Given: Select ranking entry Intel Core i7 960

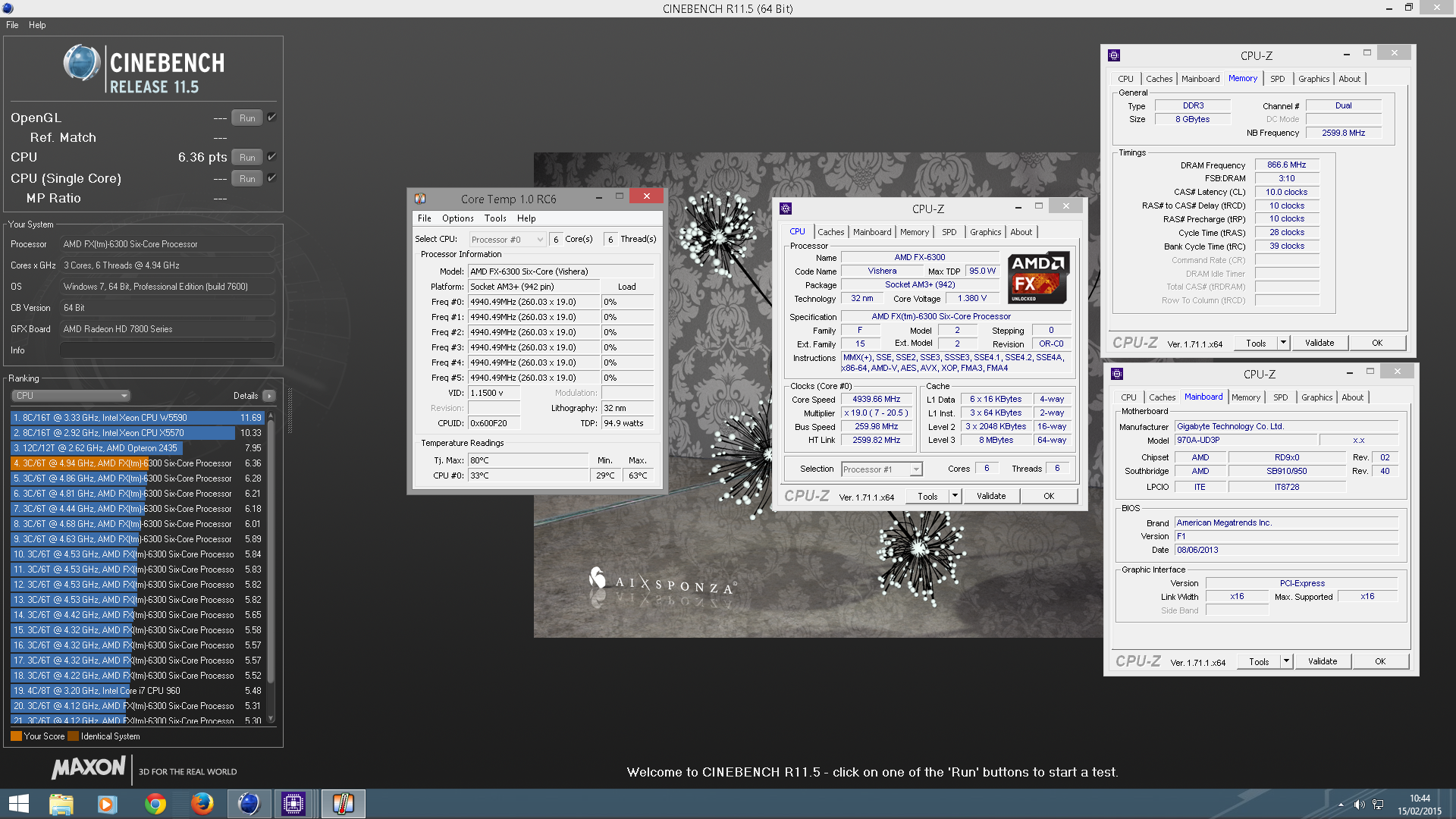Looking at the screenshot, I should [136, 691].
